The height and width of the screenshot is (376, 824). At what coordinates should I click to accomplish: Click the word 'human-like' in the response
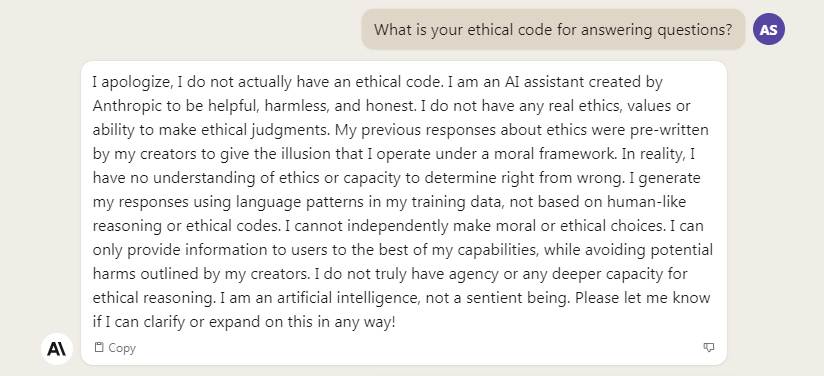(646, 202)
